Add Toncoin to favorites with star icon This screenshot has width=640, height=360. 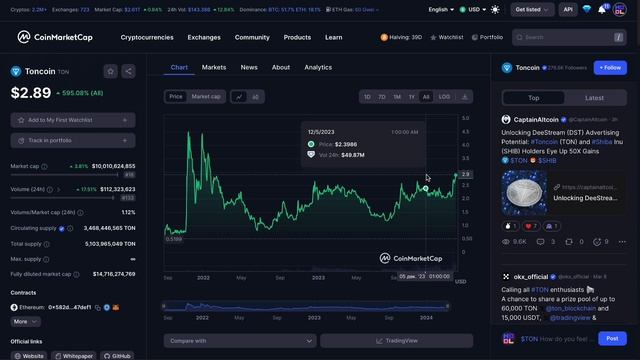point(110,71)
